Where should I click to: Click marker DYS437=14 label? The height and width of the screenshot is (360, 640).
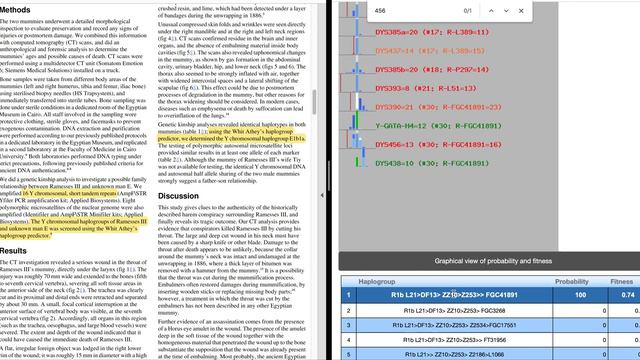pyautogui.click(x=430, y=51)
